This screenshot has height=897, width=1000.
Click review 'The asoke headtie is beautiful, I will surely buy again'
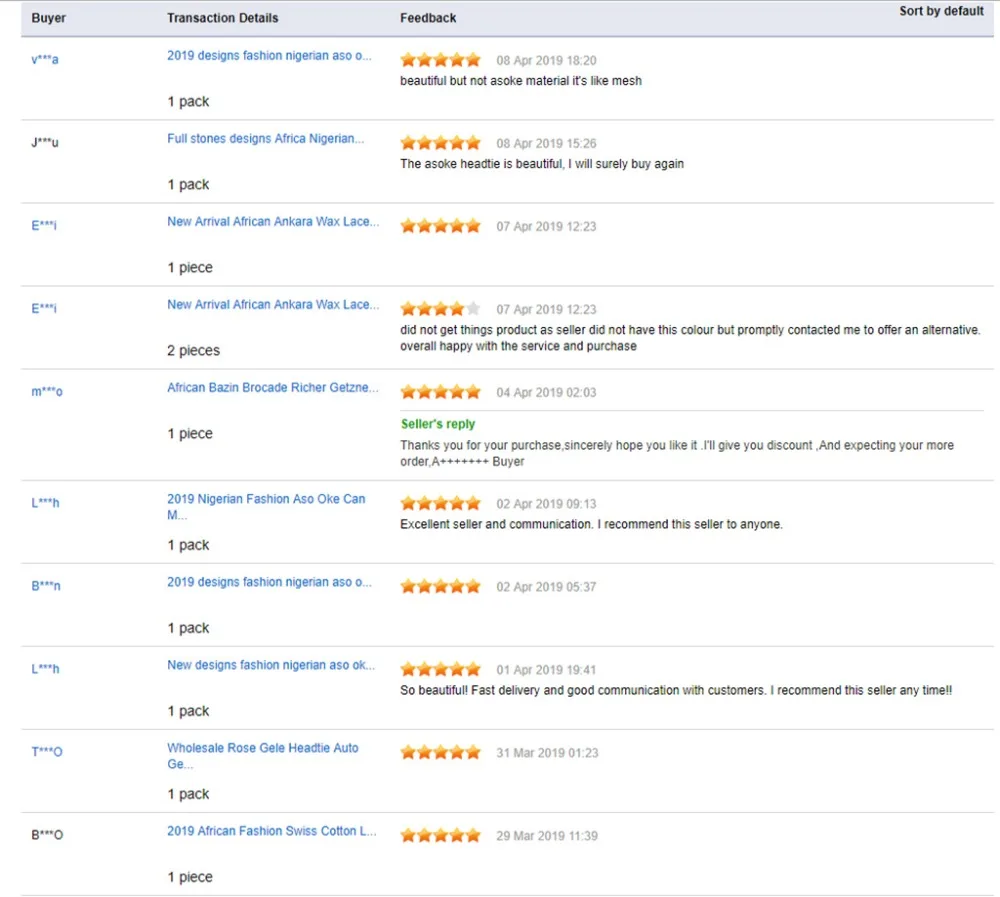pos(541,164)
